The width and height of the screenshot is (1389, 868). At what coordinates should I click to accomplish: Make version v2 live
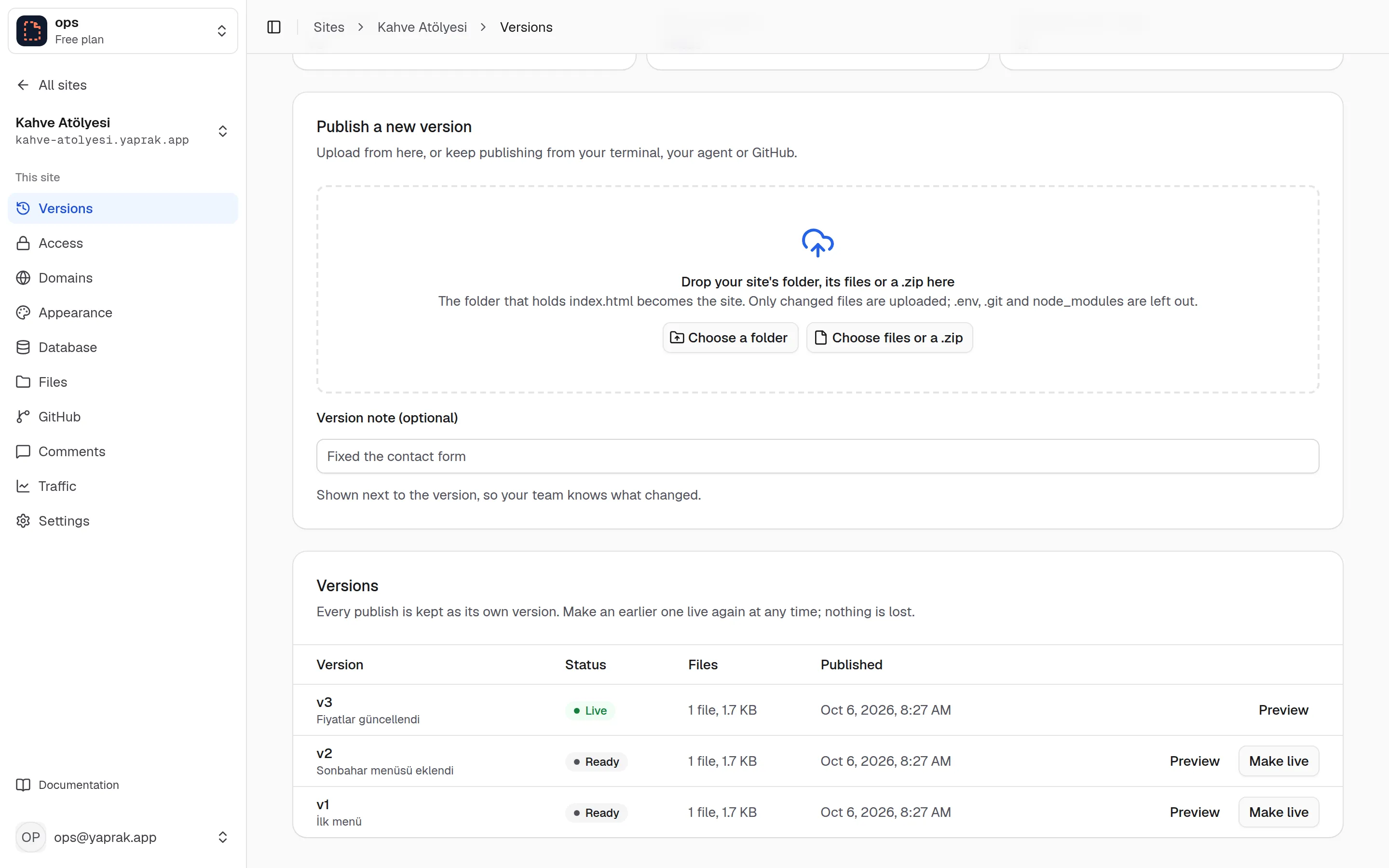pyautogui.click(x=1278, y=761)
